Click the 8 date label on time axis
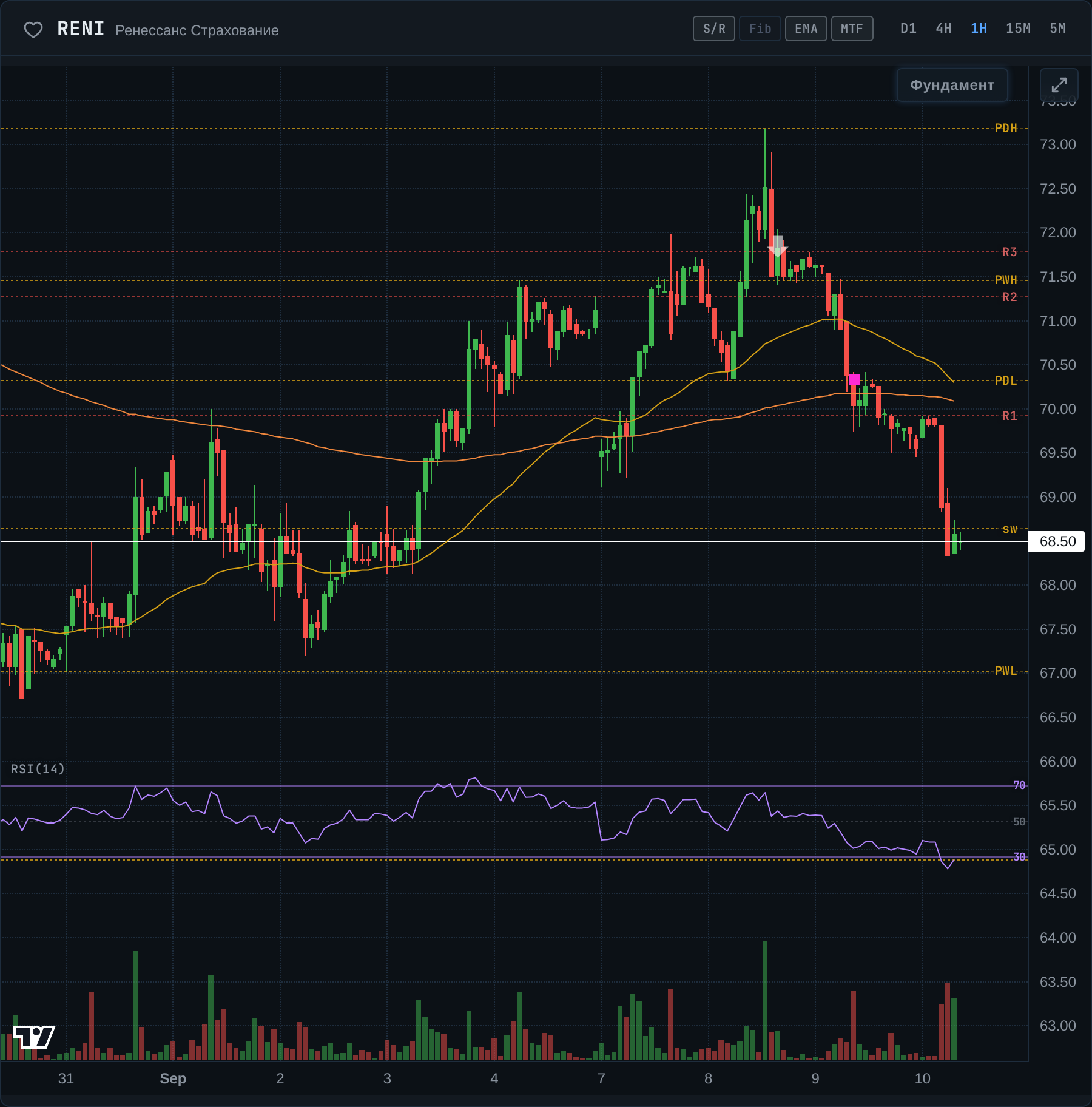Viewport: 1092px width, 1107px height. tap(708, 1078)
